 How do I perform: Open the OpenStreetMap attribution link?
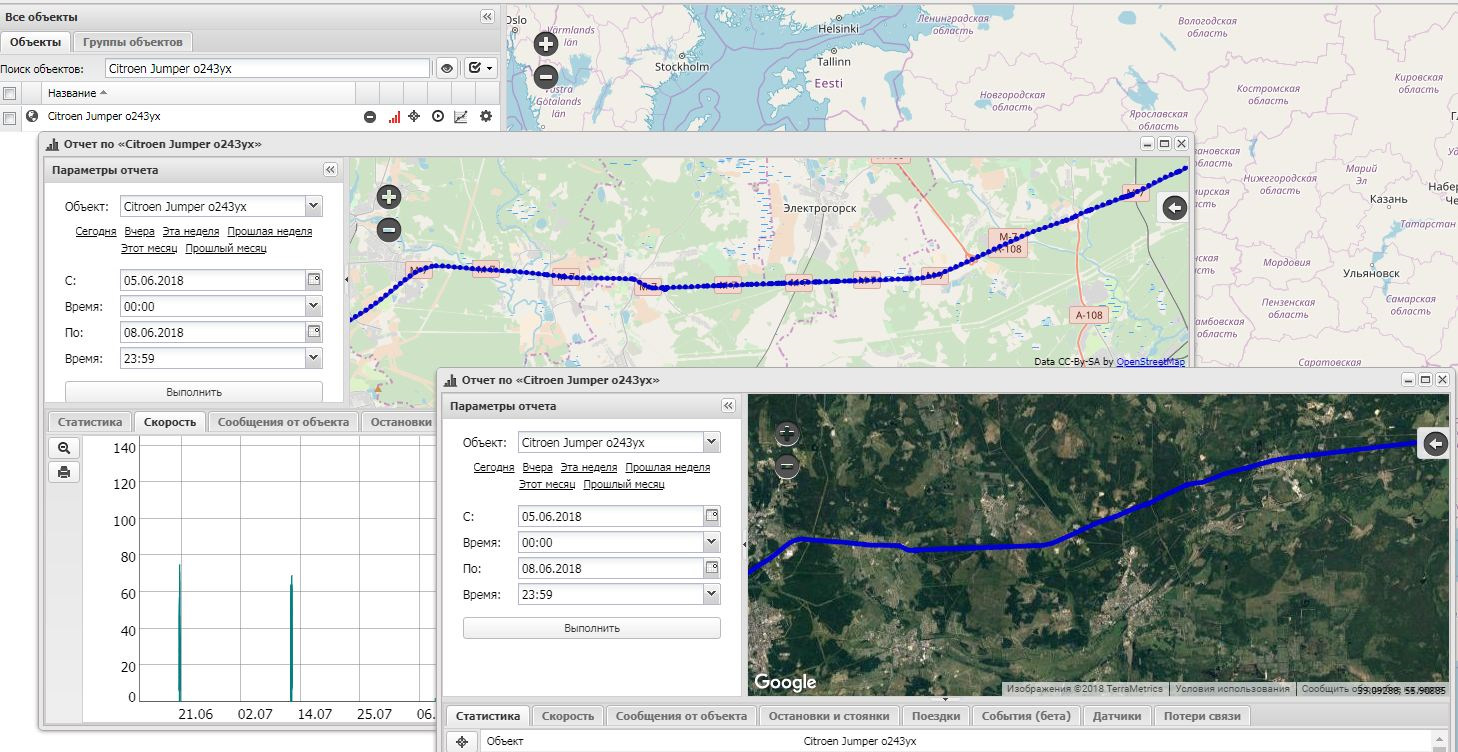click(1150, 362)
